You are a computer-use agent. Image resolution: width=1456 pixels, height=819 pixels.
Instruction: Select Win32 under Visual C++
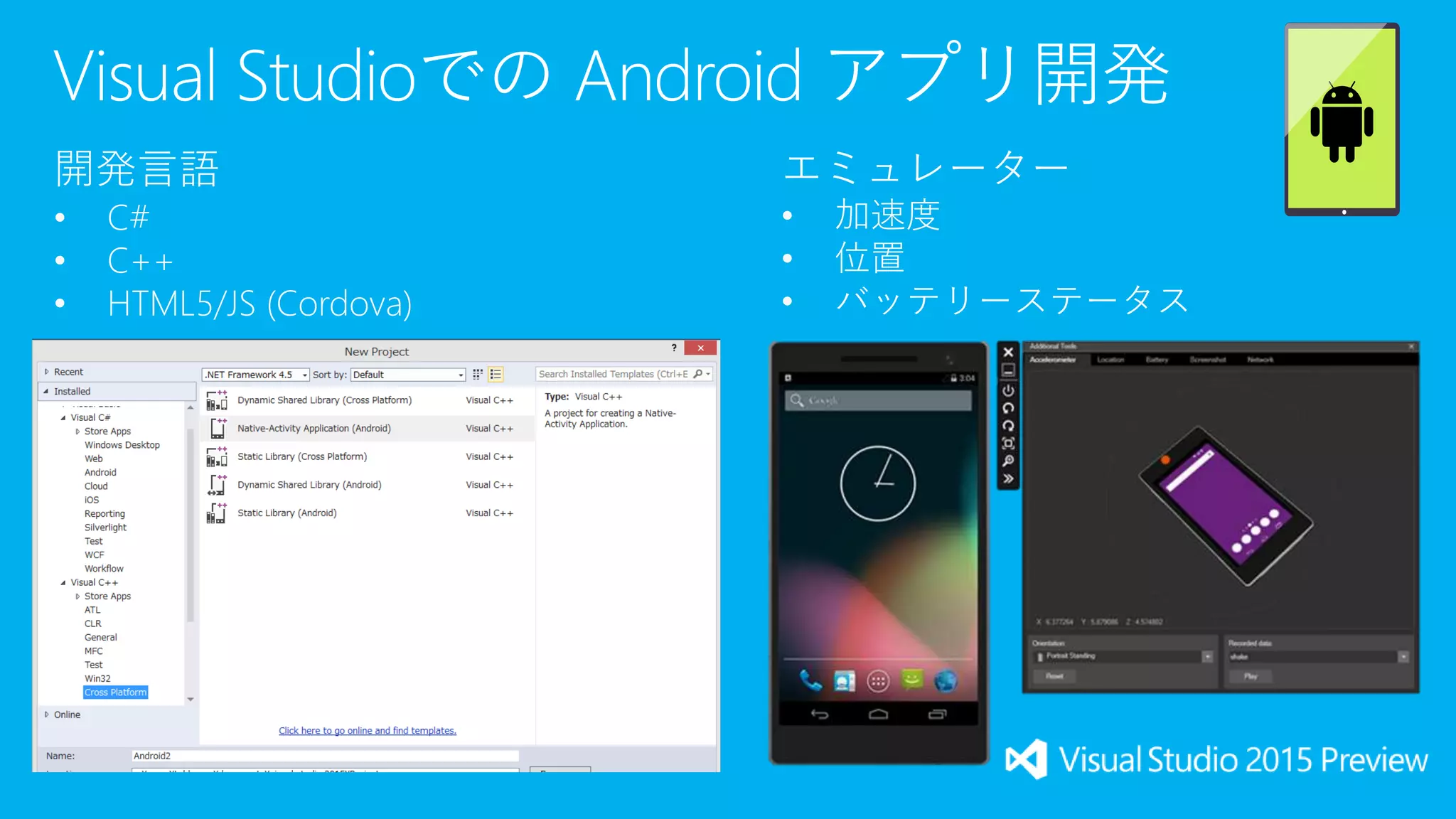pos(97,679)
